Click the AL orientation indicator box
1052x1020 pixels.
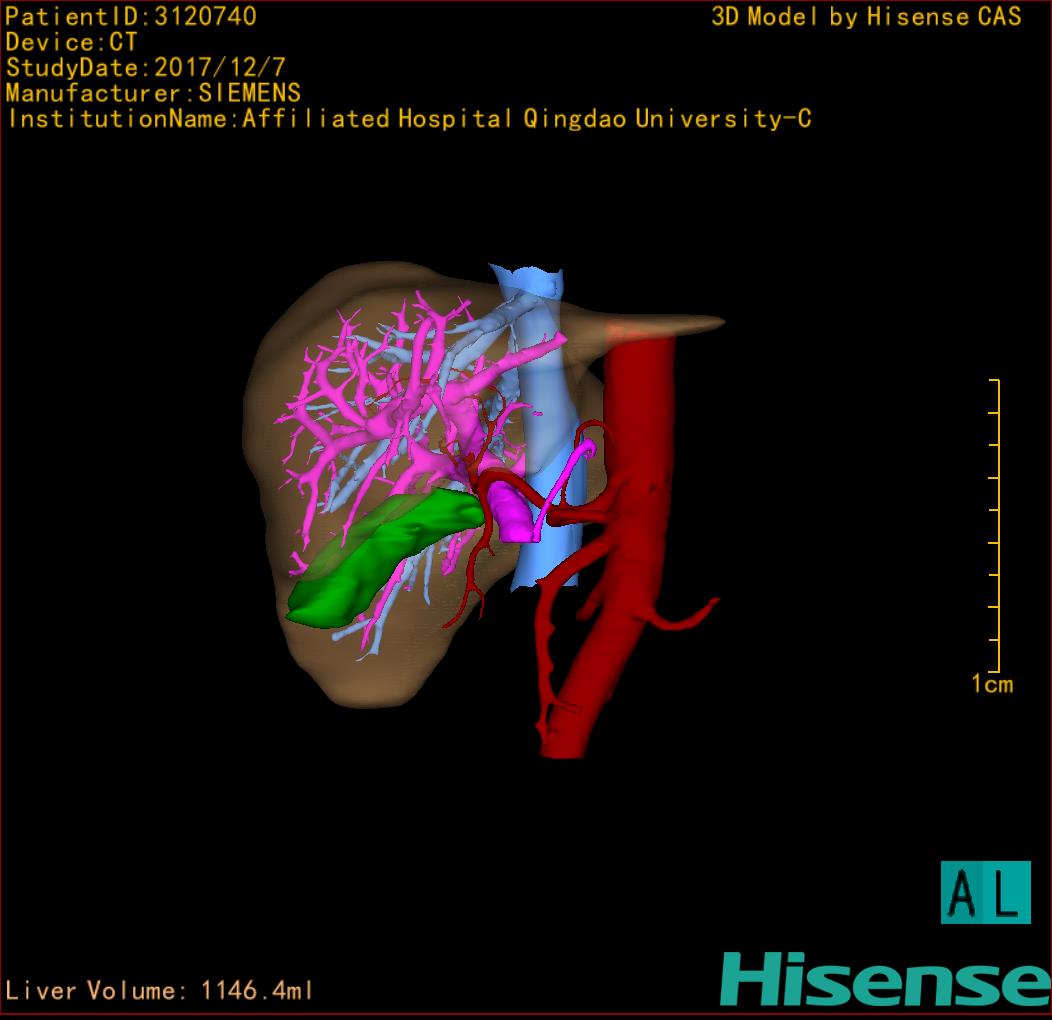[x=986, y=892]
